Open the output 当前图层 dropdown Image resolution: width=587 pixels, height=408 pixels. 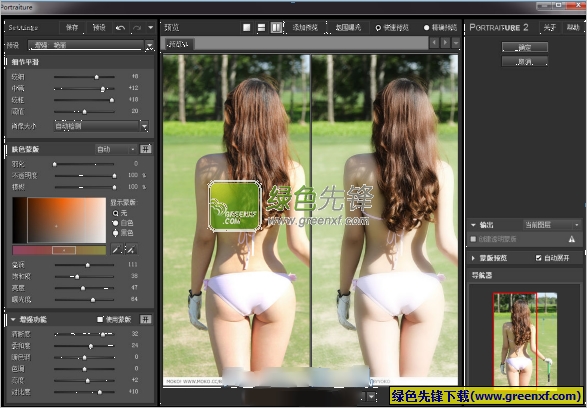coord(551,225)
